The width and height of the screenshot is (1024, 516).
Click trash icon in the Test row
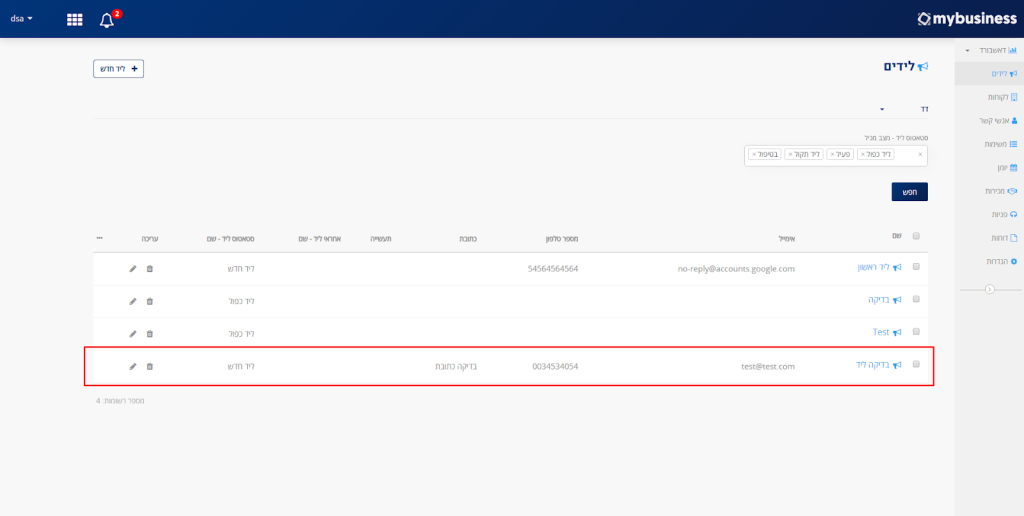[150, 334]
